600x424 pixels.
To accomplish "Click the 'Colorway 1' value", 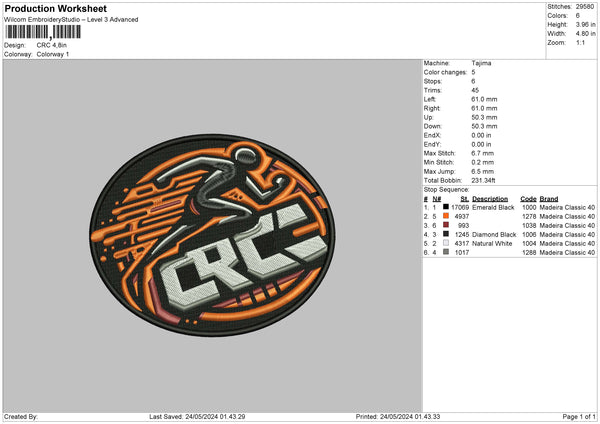I will pos(53,54).
